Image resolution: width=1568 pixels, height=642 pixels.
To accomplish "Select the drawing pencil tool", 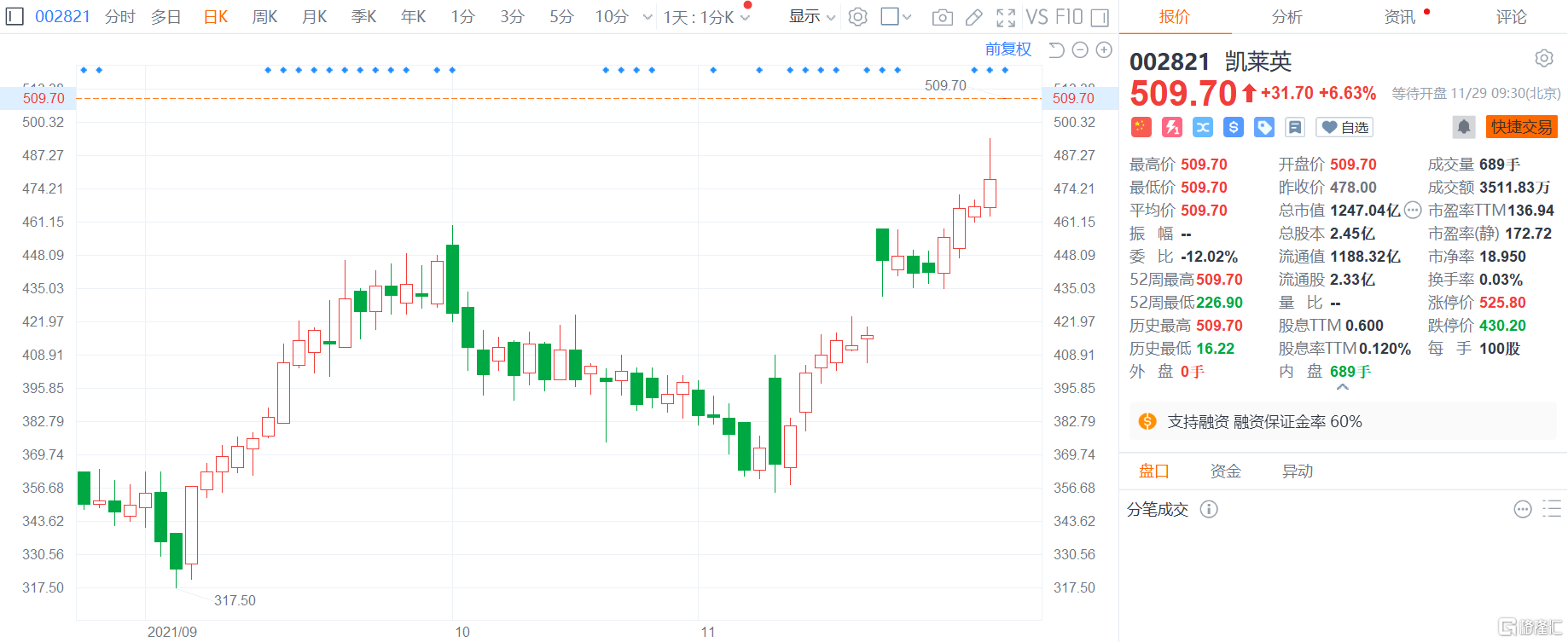I will click(x=973, y=17).
